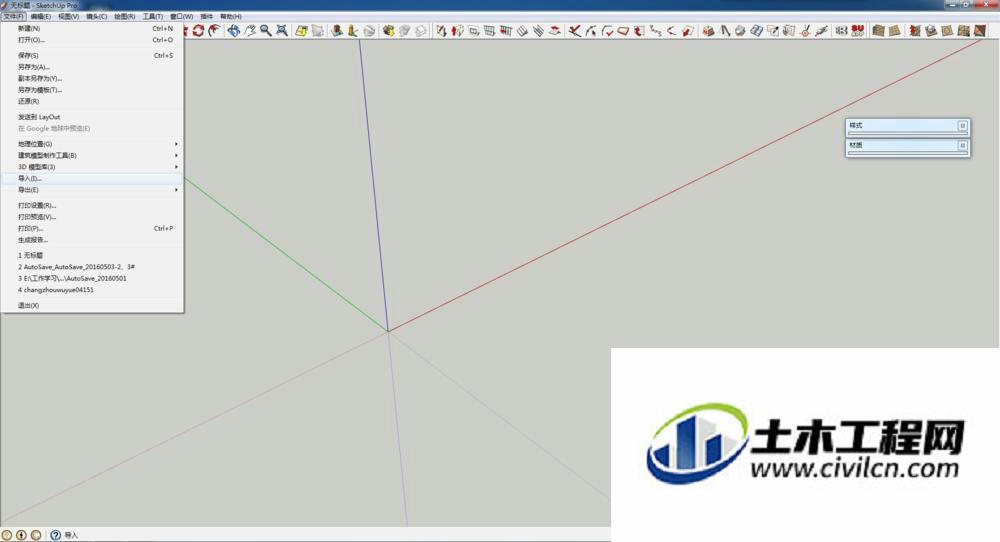The height and width of the screenshot is (542, 1000).
Task: Click the yellow Add Location icon
Action: tap(301, 31)
